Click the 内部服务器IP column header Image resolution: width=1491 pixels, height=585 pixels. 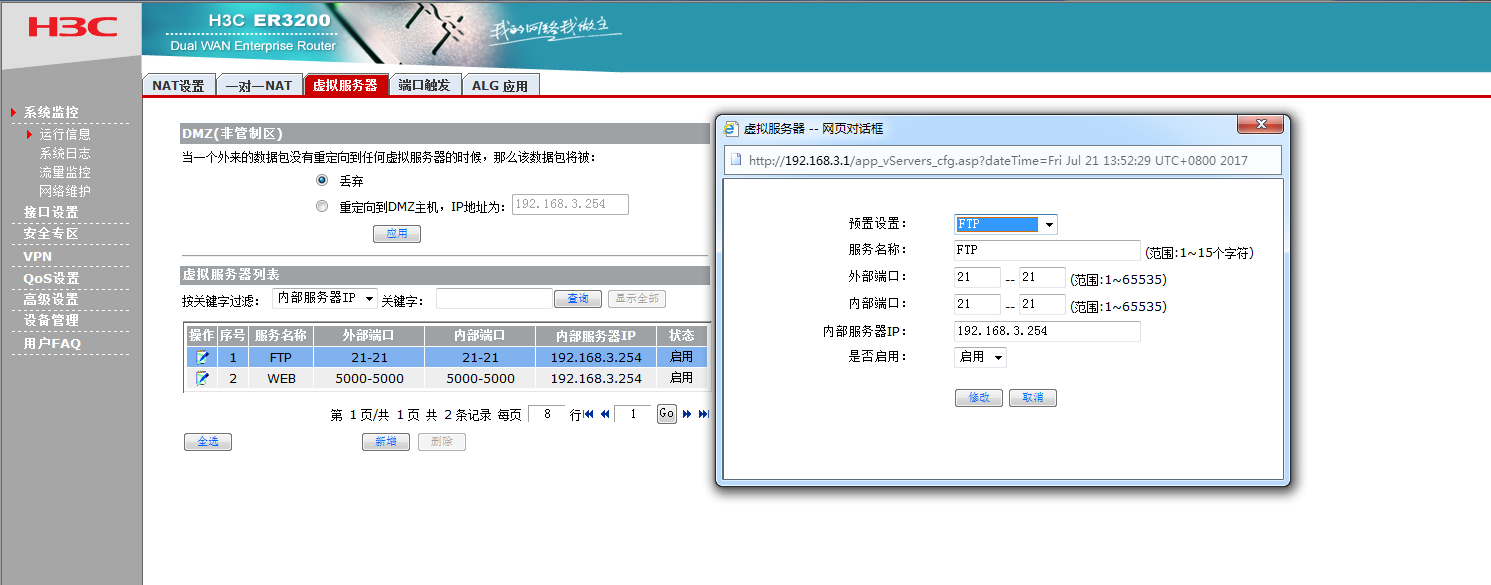pos(596,336)
